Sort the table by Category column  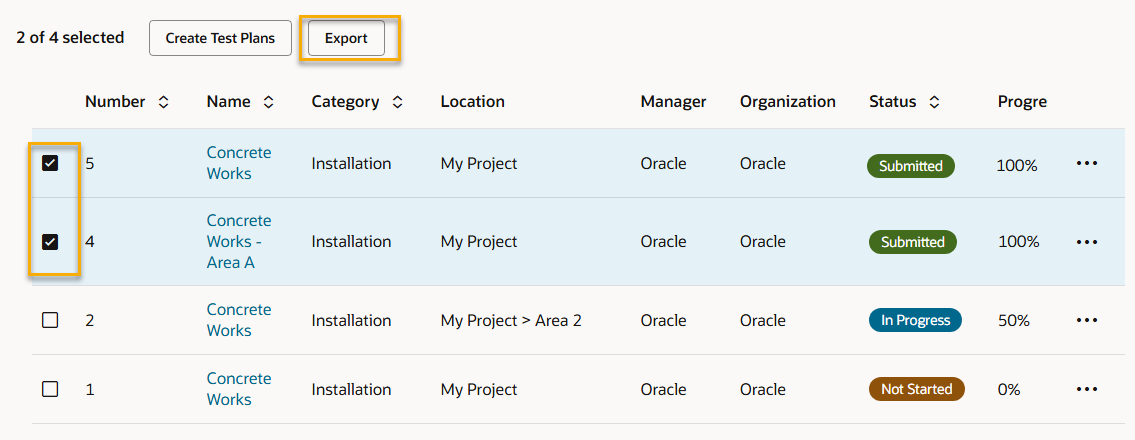point(397,102)
